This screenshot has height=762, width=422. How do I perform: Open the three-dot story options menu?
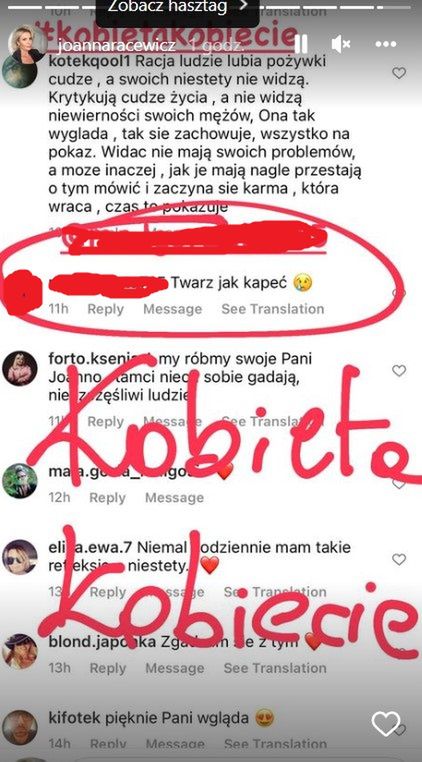click(x=386, y=44)
